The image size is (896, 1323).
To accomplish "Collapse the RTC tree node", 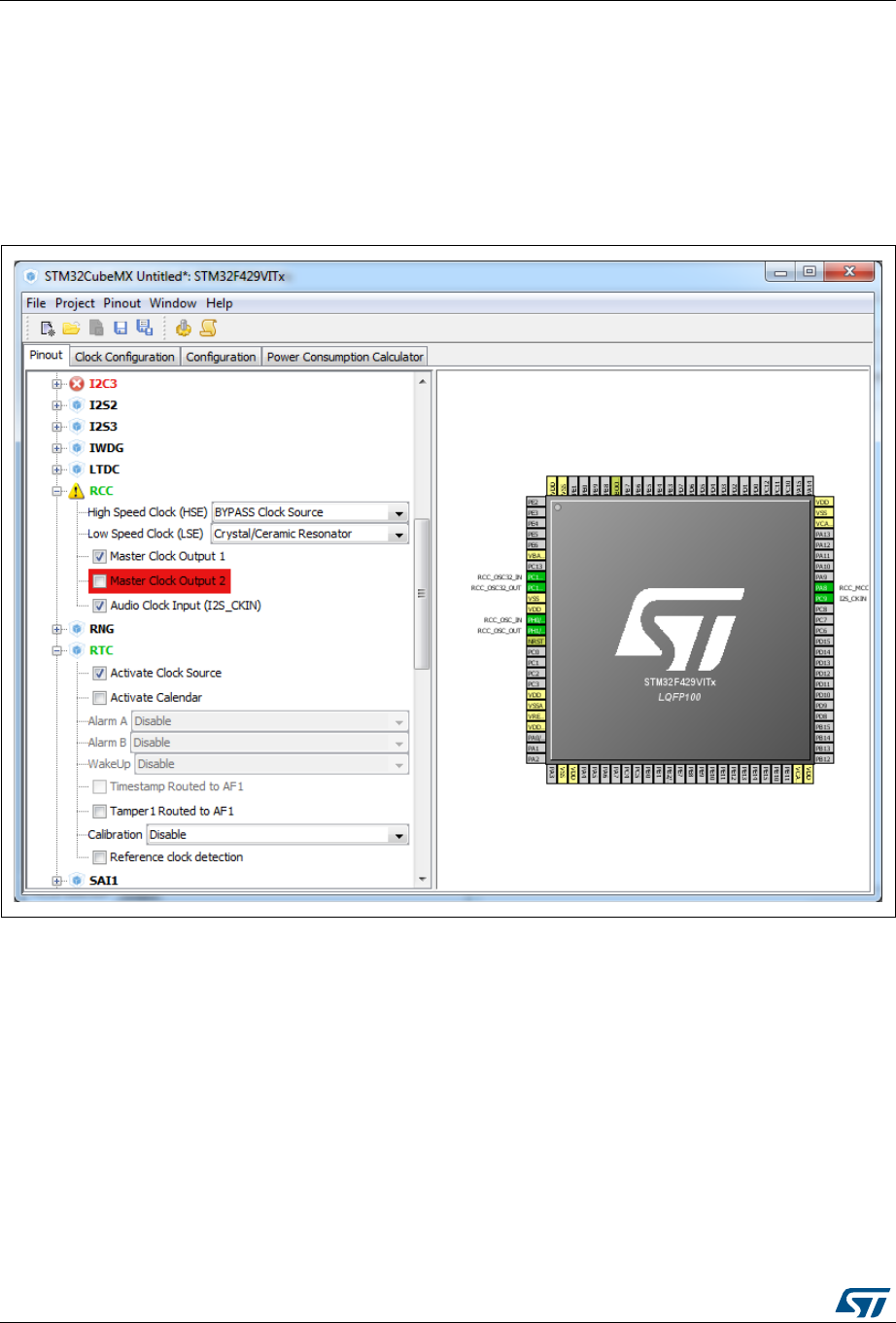I will click(x=57, y=650).
